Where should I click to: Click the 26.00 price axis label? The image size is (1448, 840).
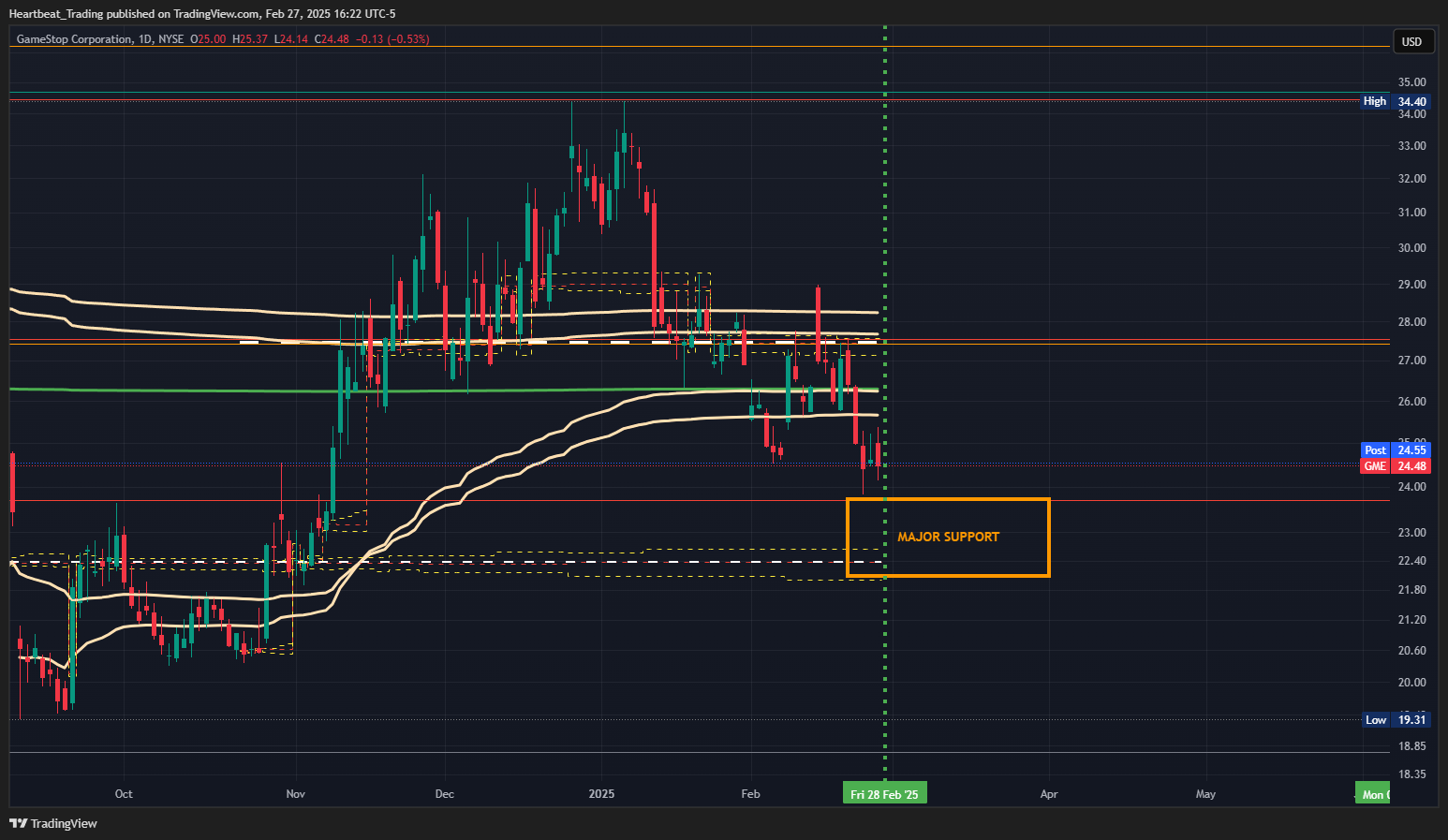(1411, 402)
